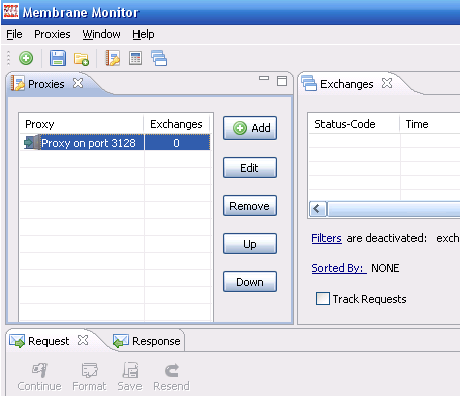Open the Help menu
This screenshot has height=396, width=460.
143,34
